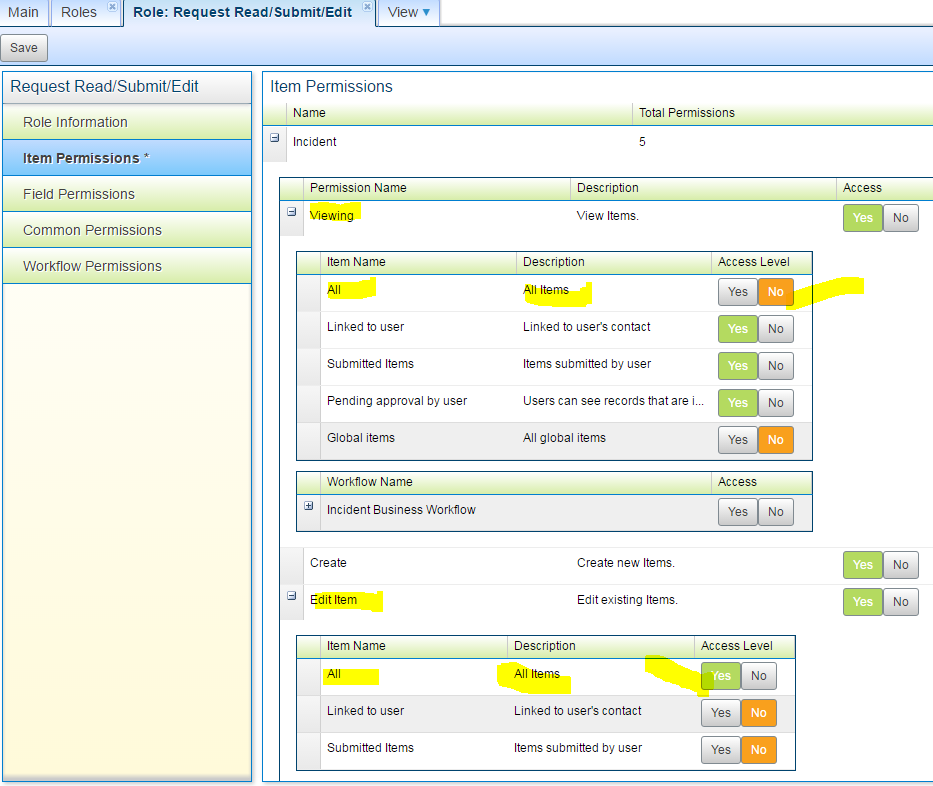Set Viewing All Items access to Yes

point(738,292)
